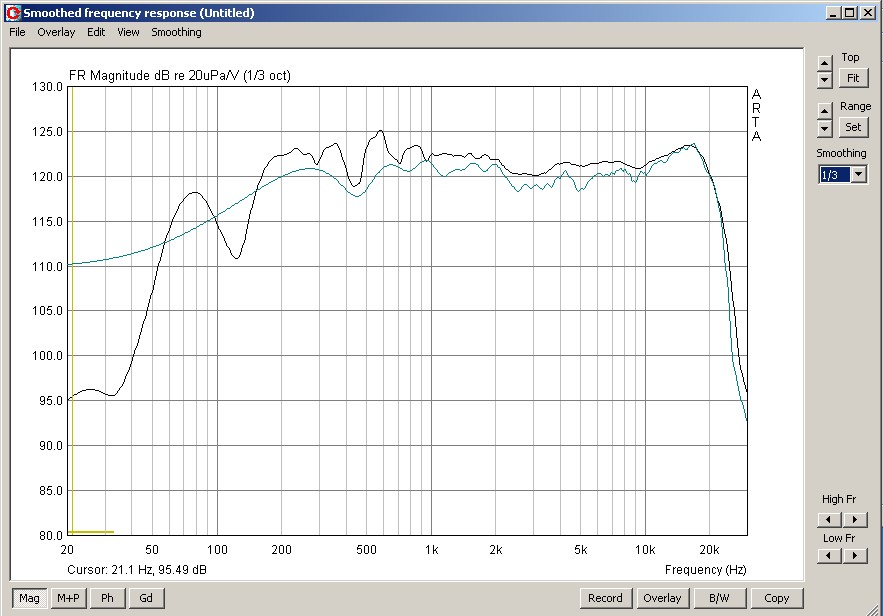Minimize the Smoothed frequency response window
Image resolution: width=883 pixels, height=616 pixels.
(x=833, y=12)
